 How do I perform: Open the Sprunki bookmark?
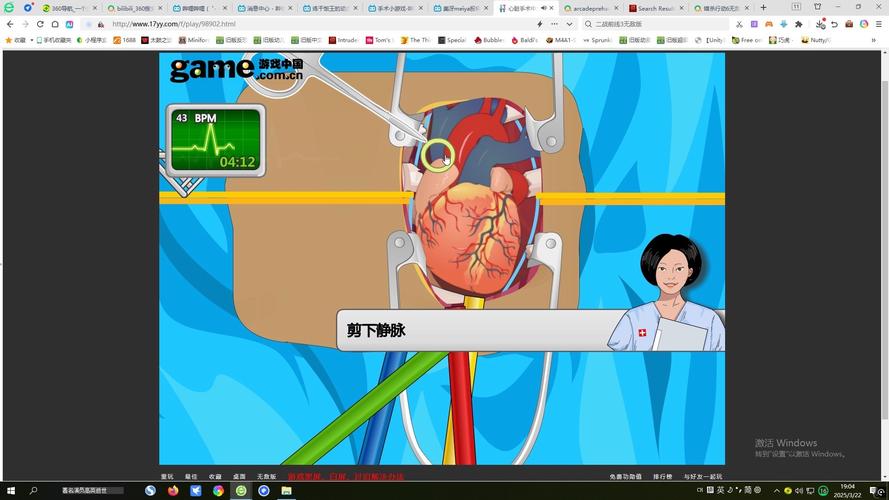(x=597, y=40)
